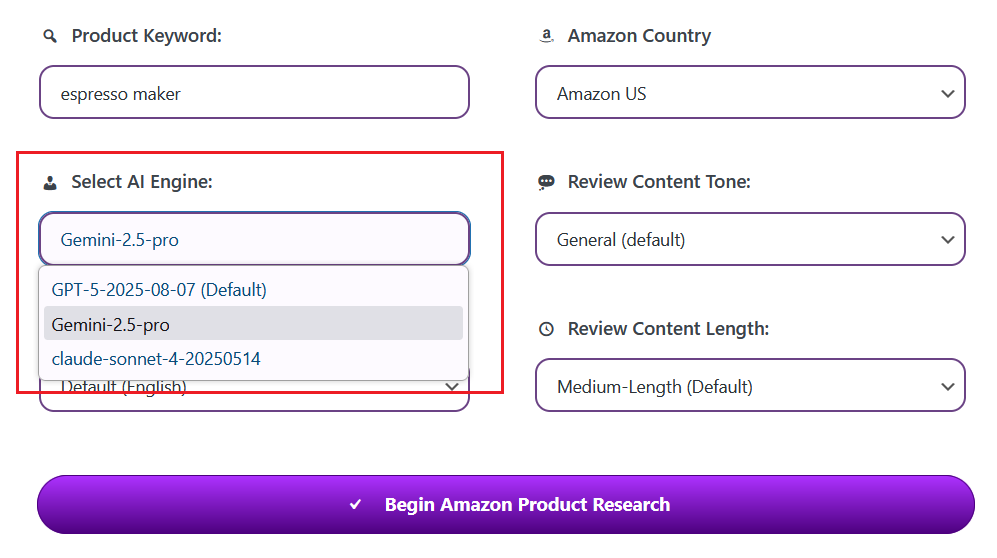This screenshot has width=997, height=558.
Task: Click the magnifier icon beside Product Keyword
Action: point(50,36)
